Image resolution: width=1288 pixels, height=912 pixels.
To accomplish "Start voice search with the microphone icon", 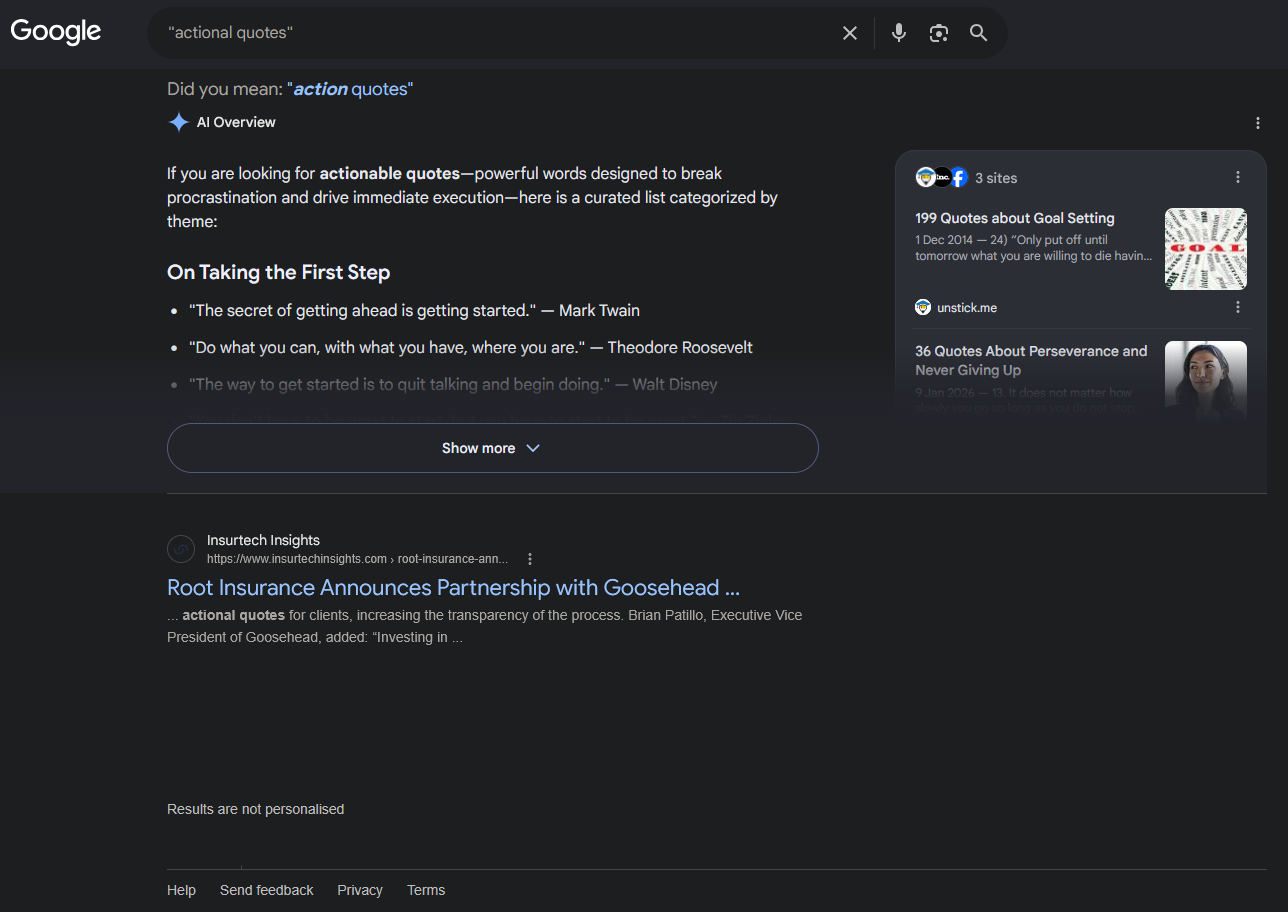I will tap(899, 33).
